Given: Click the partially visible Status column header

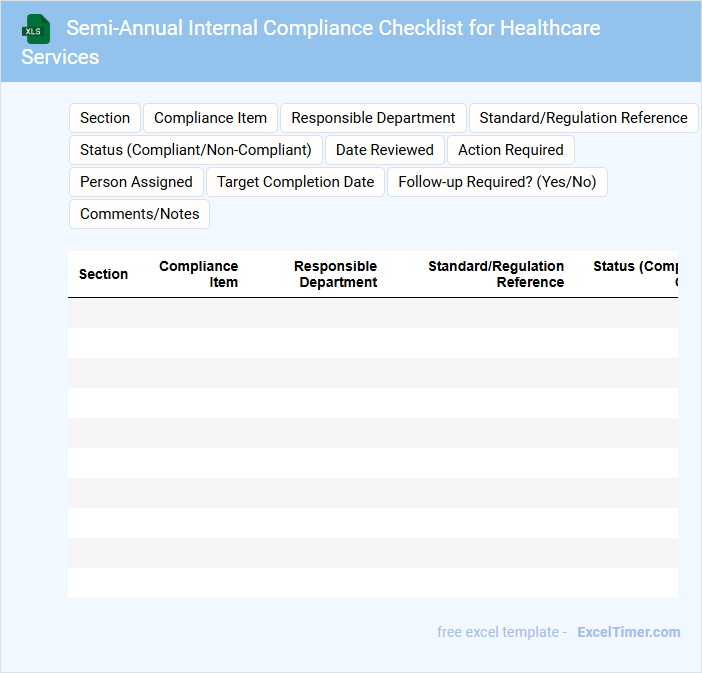Looking at the screenshot, I should point(635,274).
